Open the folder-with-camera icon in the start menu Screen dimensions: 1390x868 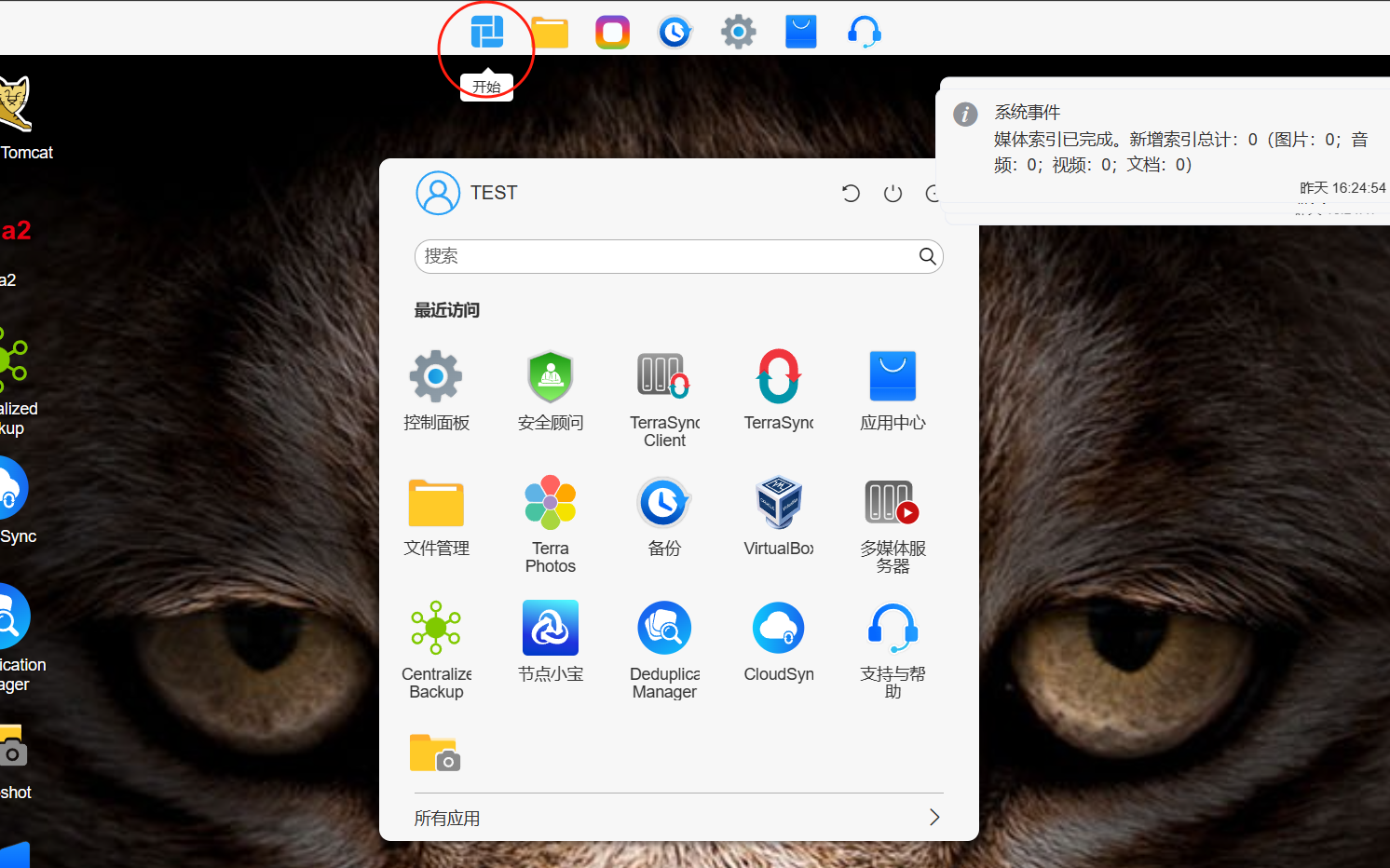pyautogui.click(x=435, y=753)
